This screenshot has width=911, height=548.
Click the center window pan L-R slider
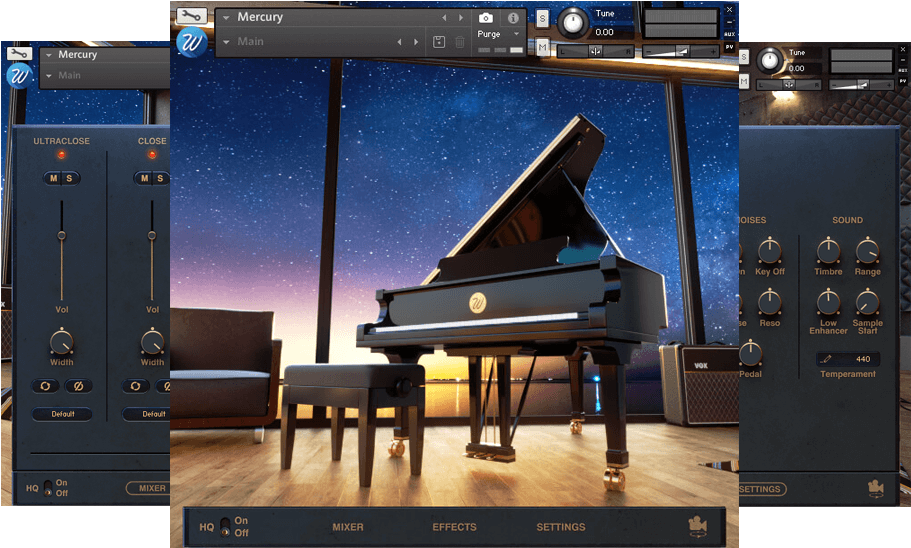(x=596, y=52)
